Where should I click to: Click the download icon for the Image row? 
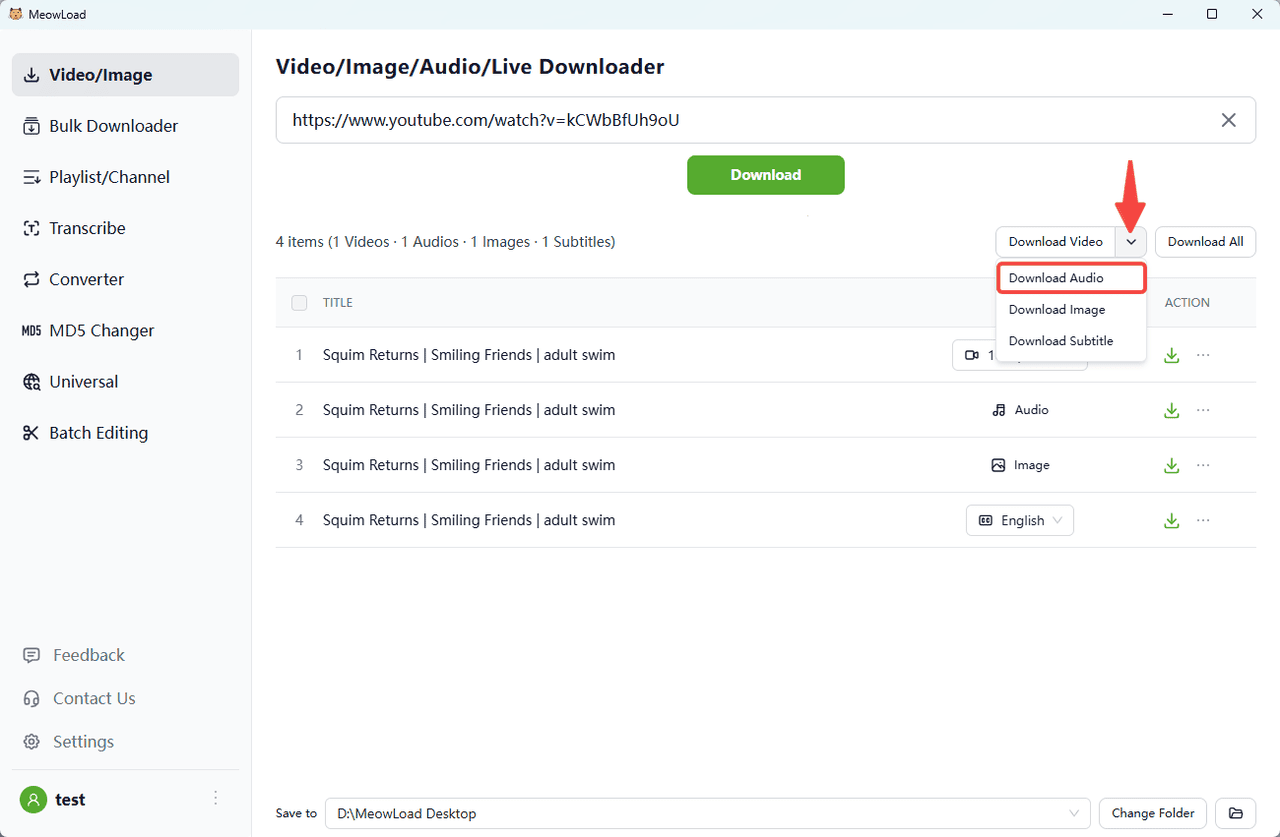click(x=1171, y=465)
